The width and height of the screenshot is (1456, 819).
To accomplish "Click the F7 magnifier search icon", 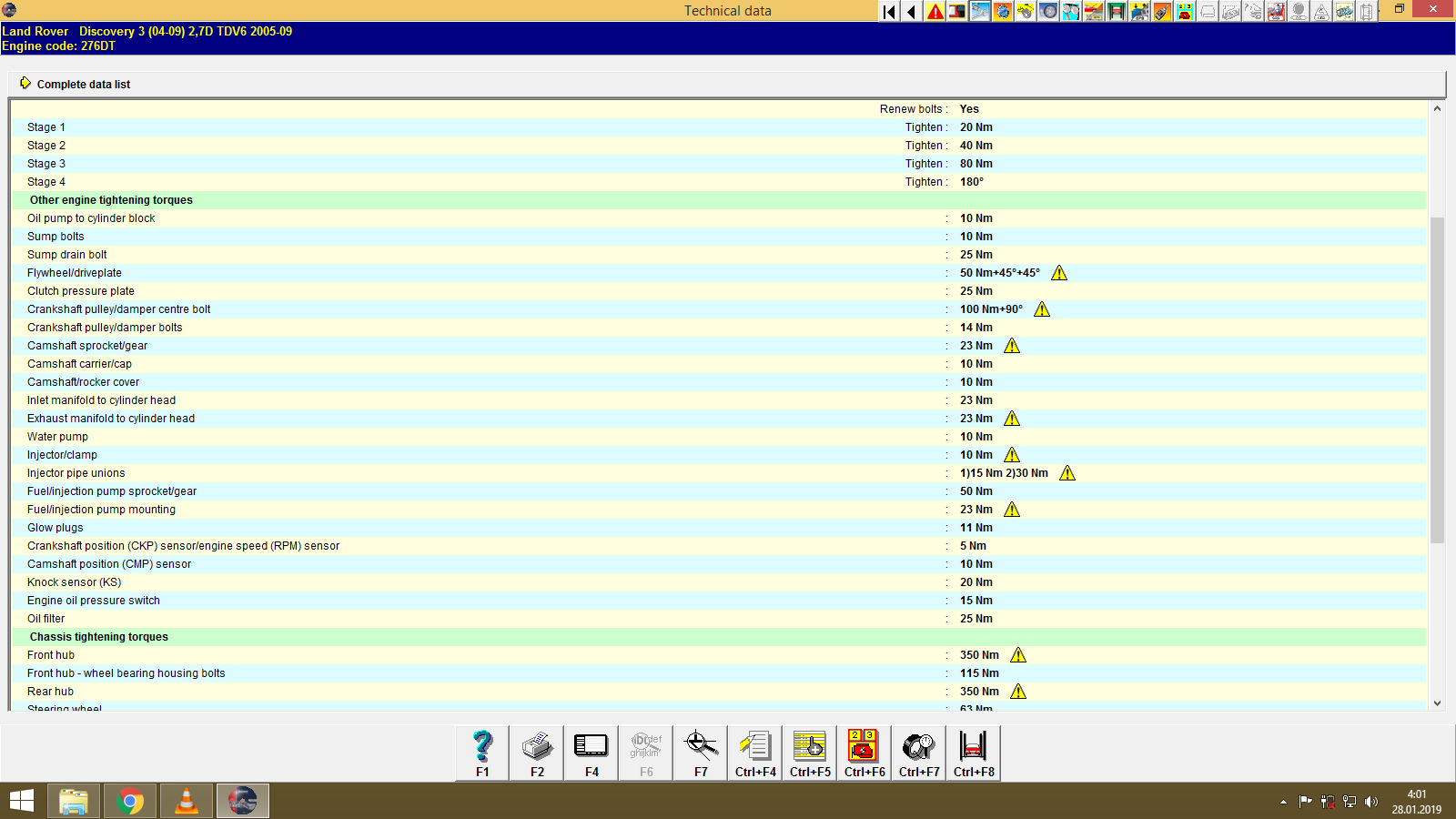I will point(701,753).
